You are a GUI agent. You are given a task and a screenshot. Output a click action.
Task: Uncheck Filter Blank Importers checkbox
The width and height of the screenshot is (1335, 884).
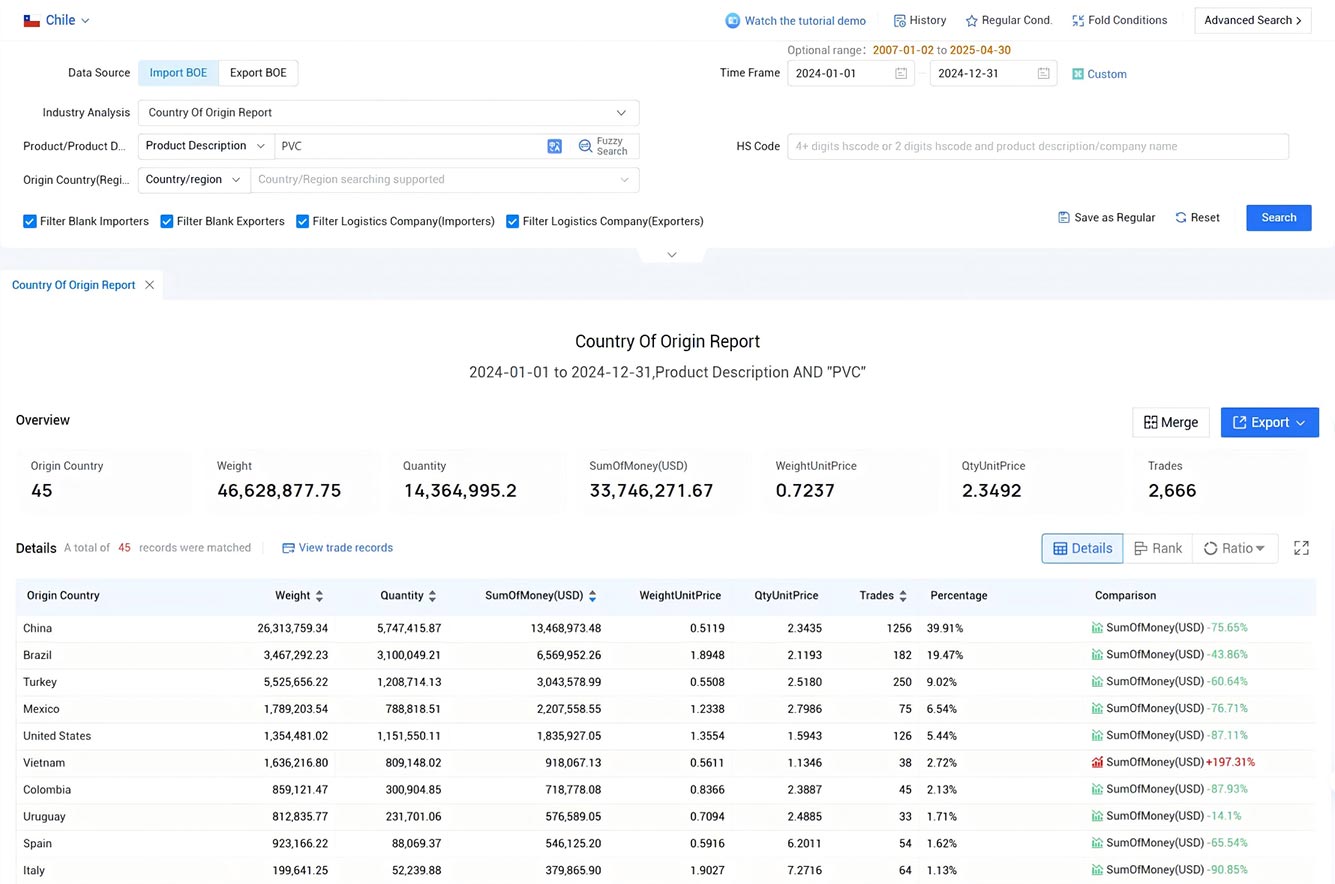pyautogui.click(x=30, y=222)
